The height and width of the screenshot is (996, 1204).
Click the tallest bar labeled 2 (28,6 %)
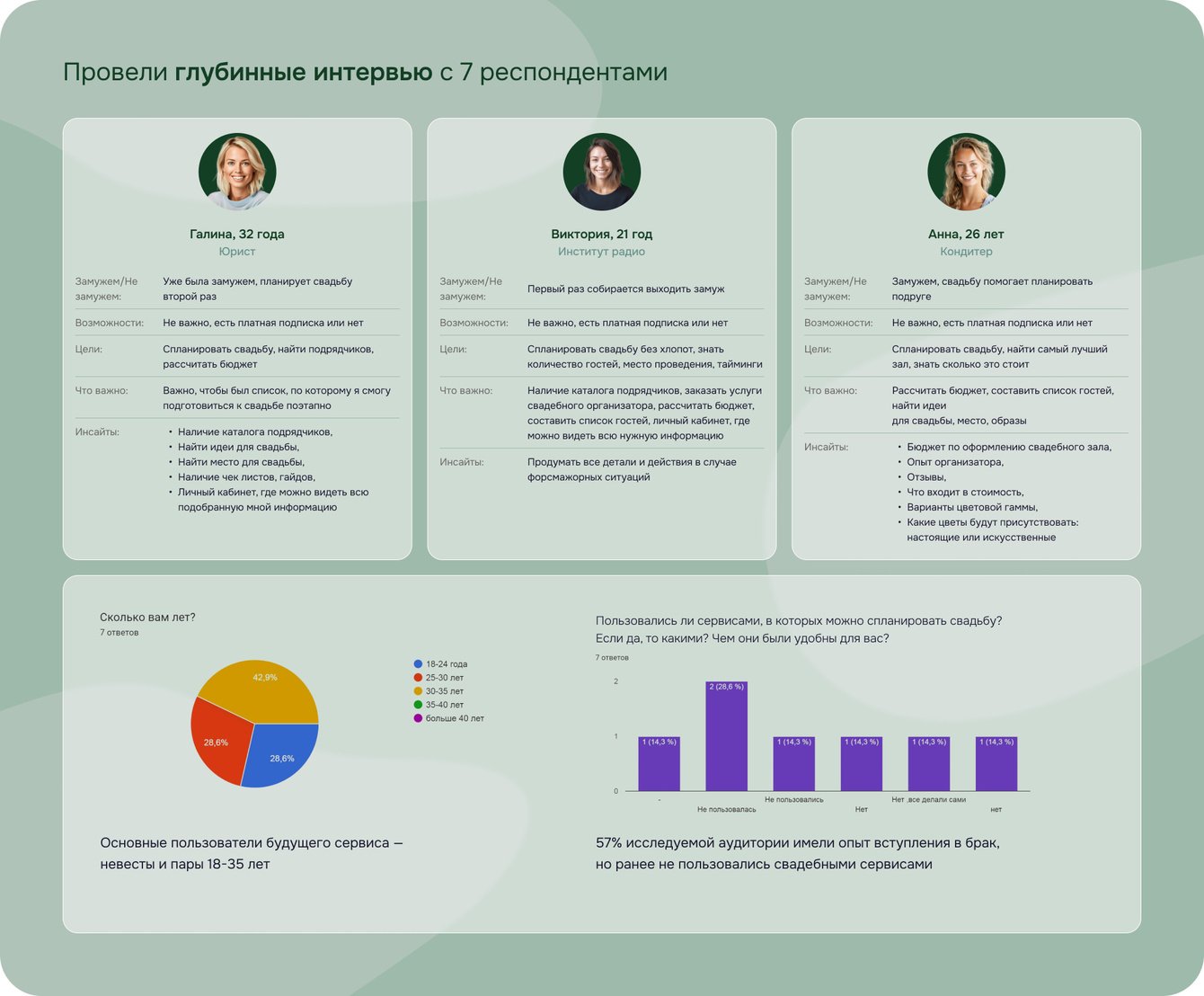pyautogui.click(x=727, y=736)
